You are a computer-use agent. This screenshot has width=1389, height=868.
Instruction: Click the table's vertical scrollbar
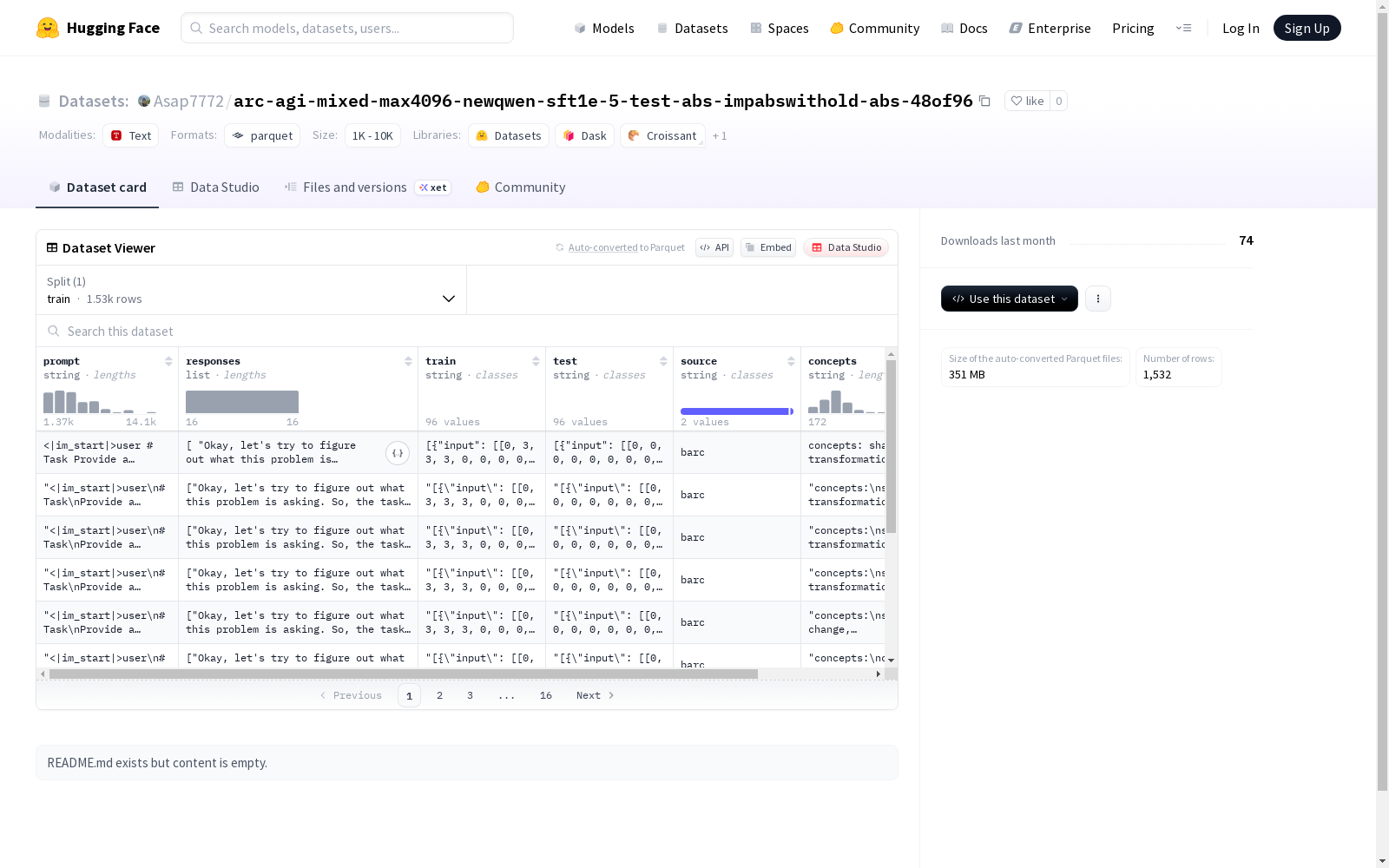891,446
